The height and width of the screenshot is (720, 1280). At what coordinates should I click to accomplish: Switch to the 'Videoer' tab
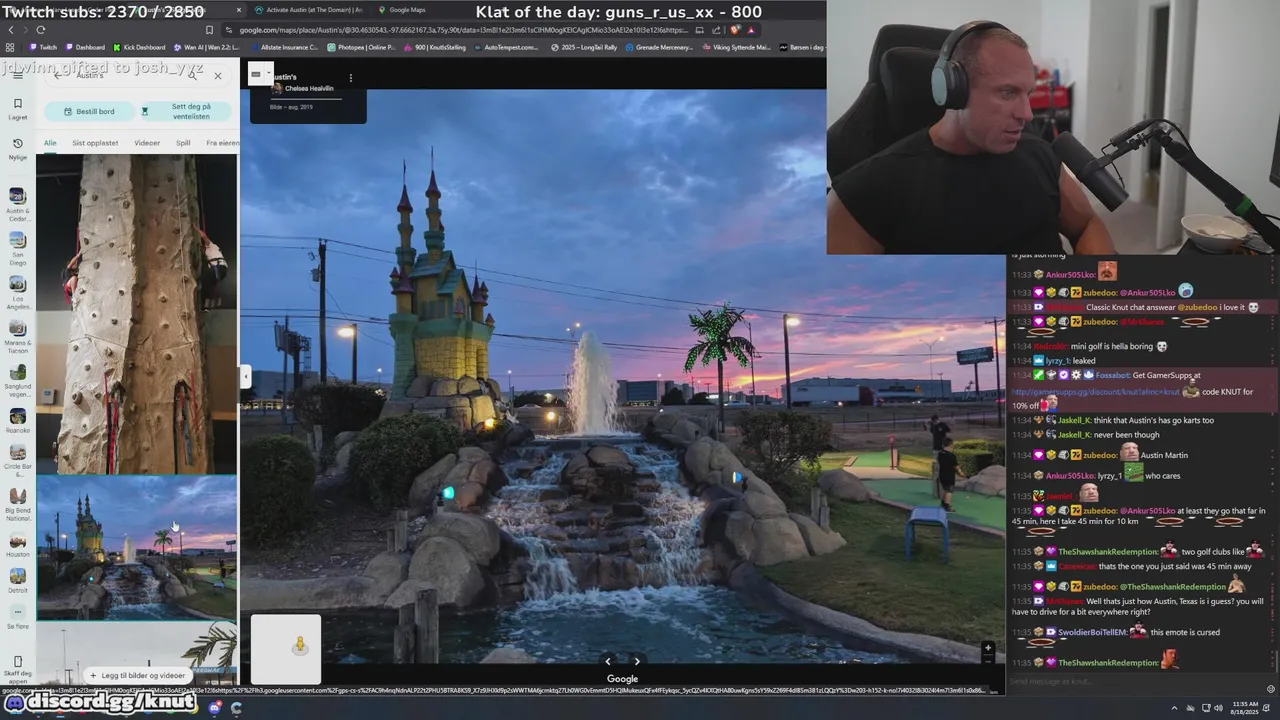[147, 143]
